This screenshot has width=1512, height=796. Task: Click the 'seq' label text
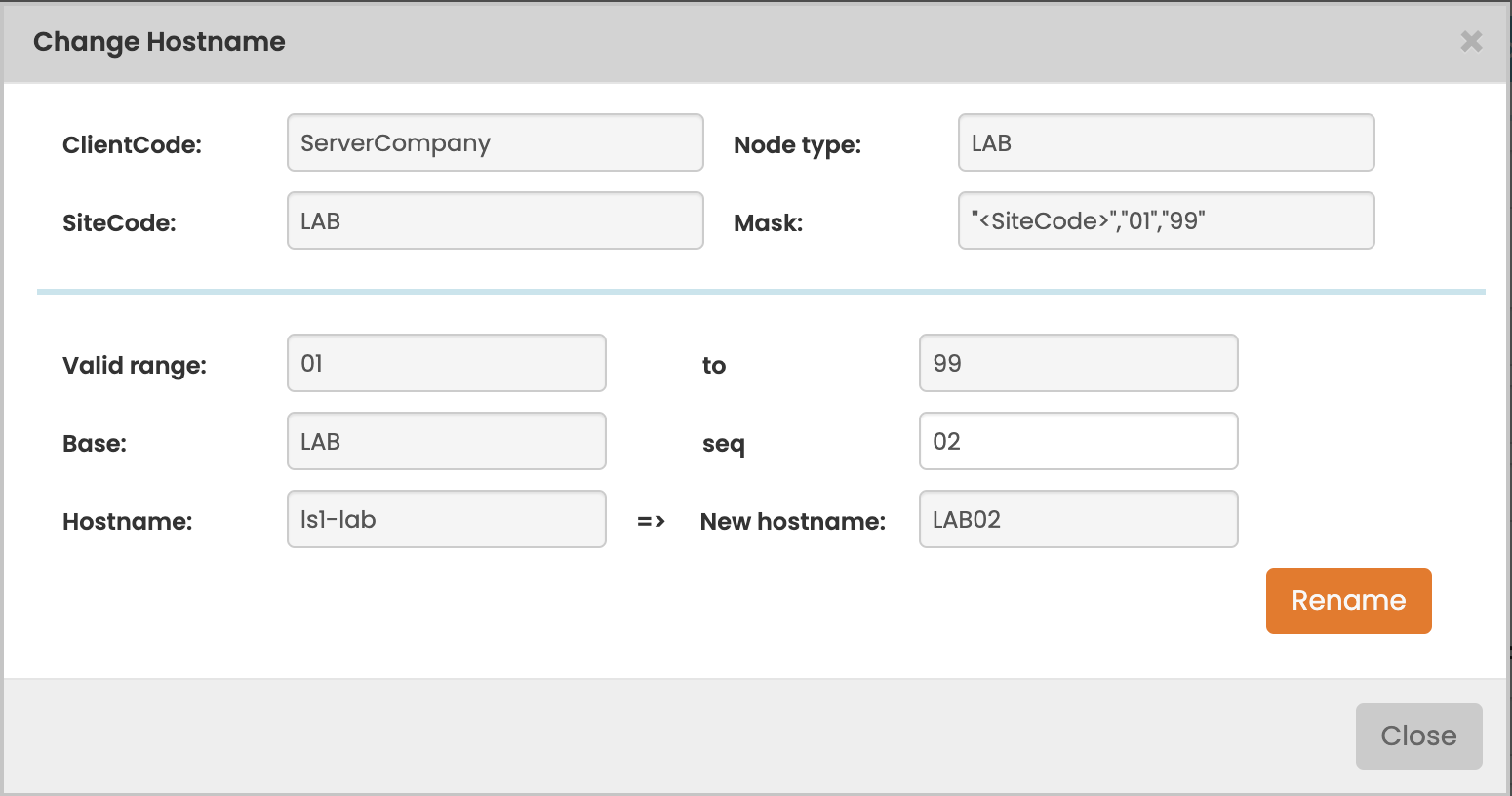(x=723, y=444)
